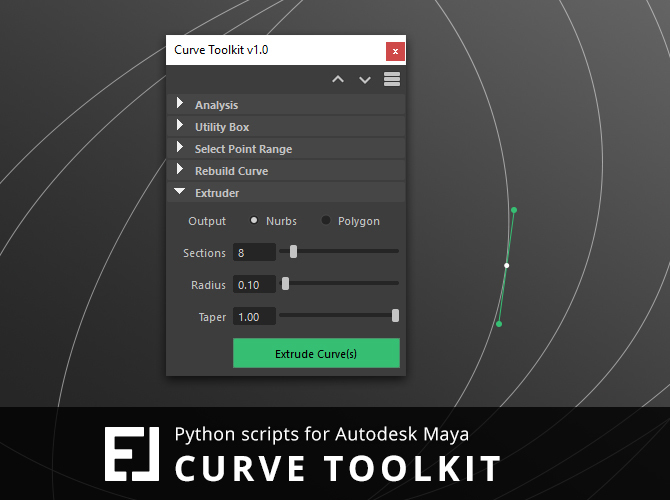Click the Nurbs option label
Viewport: 670px width, 500px height.
click(x=281, y=221)
